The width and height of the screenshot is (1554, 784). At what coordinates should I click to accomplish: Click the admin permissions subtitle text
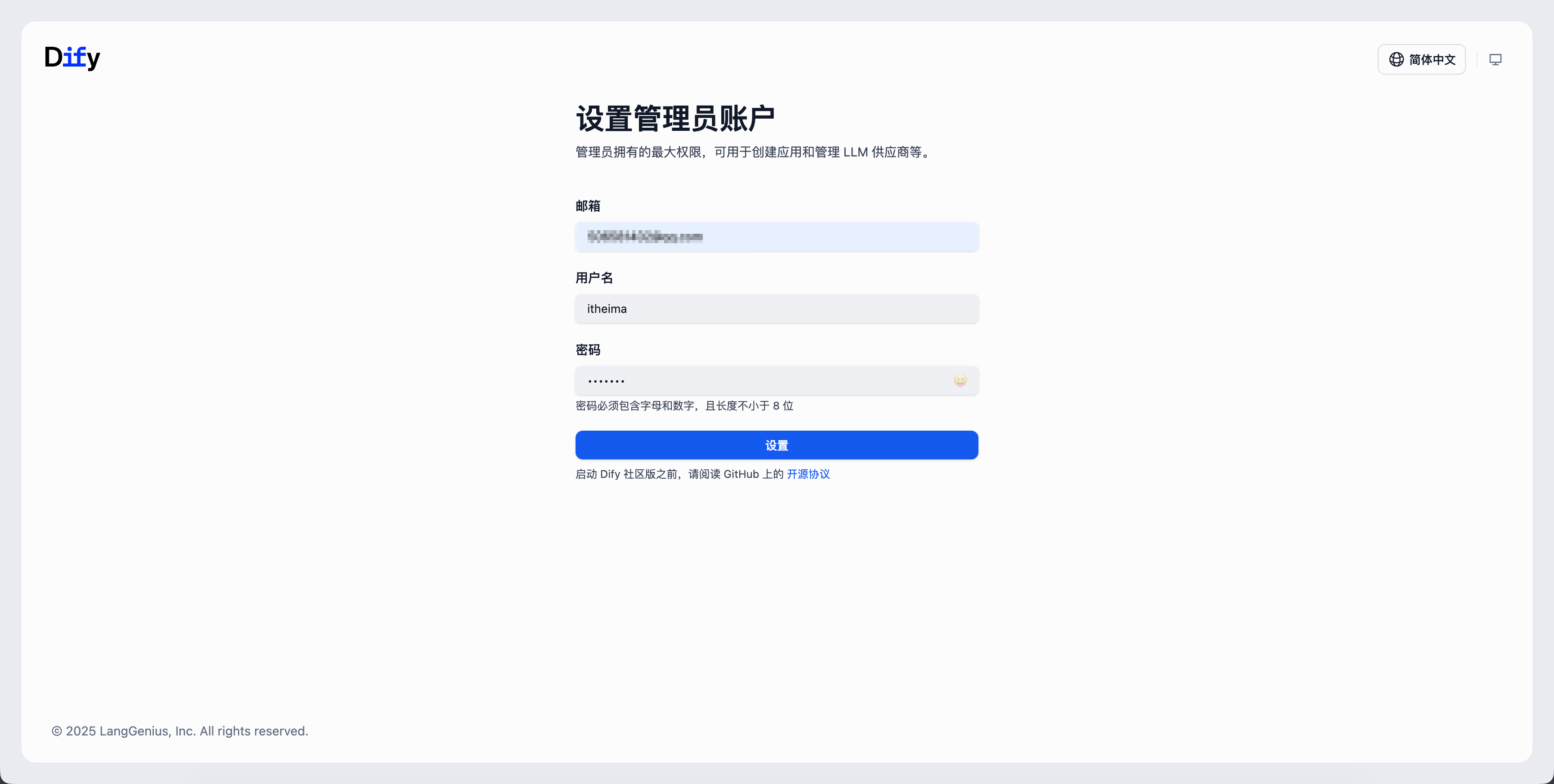click(753, 152)
